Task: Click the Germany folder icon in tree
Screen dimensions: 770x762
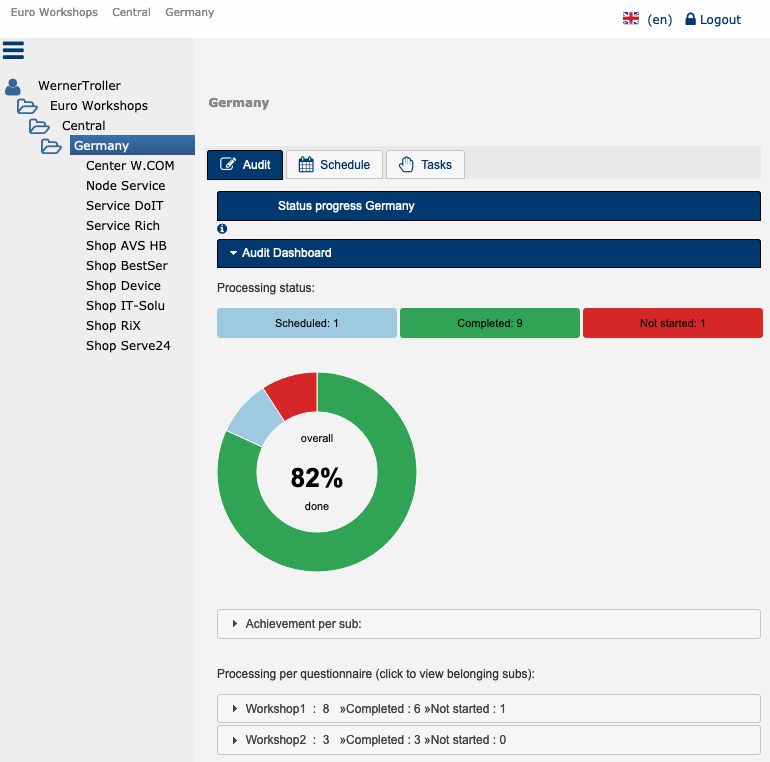Action: [x=51, y=146]
